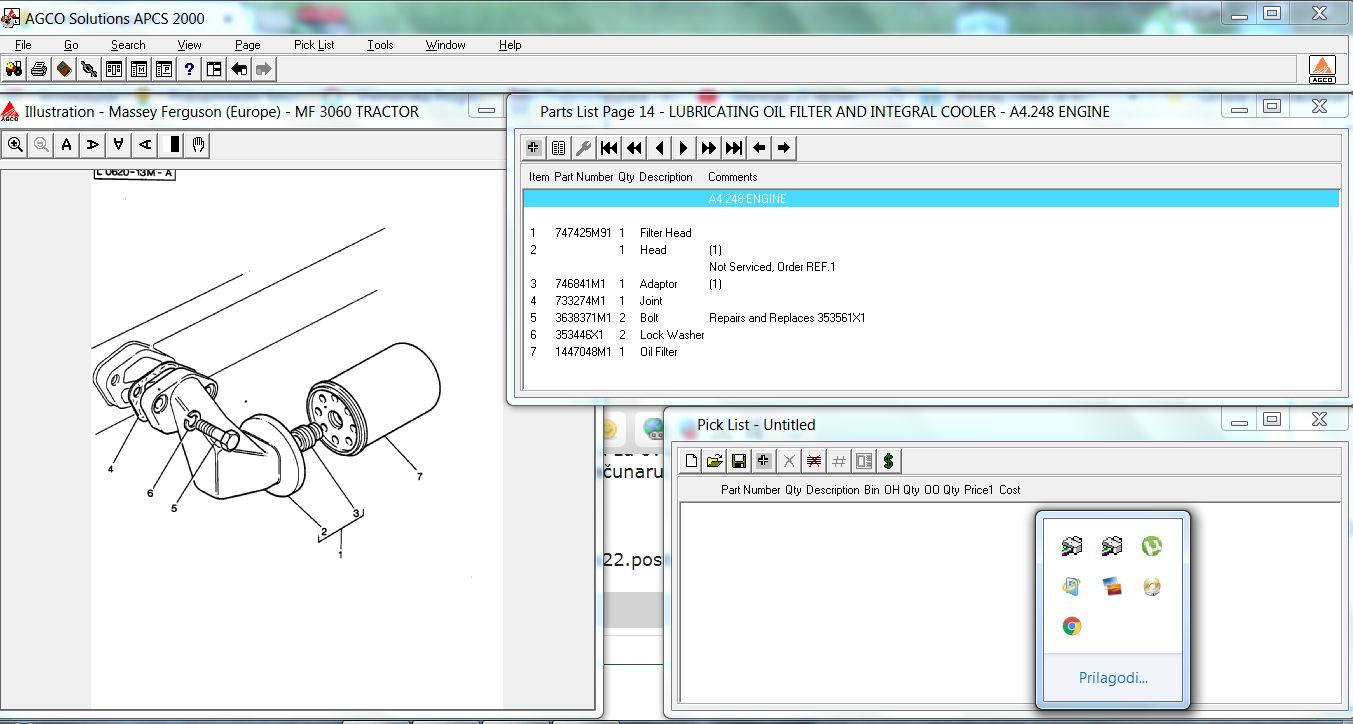
Task: Click callout number 7 on the oil filter illustration
Action: point(419,477)
